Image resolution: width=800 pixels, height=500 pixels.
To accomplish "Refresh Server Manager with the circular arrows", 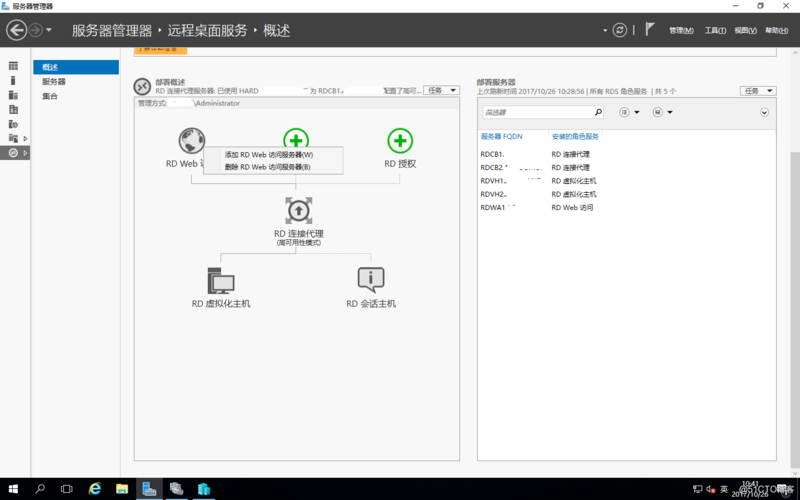I will [x=619, y=30].
